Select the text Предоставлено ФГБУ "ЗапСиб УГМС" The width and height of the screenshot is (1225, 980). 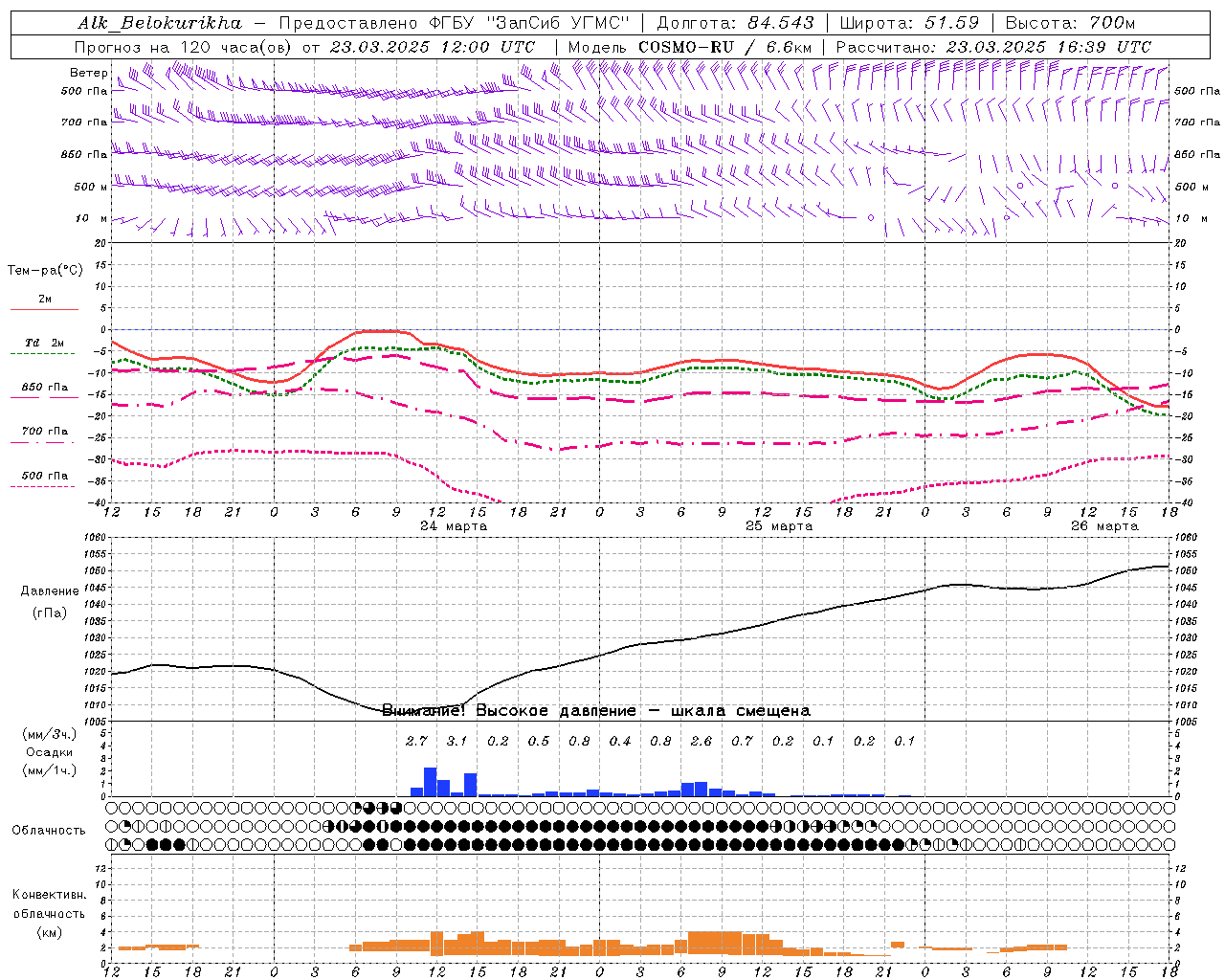coord(455,23)
